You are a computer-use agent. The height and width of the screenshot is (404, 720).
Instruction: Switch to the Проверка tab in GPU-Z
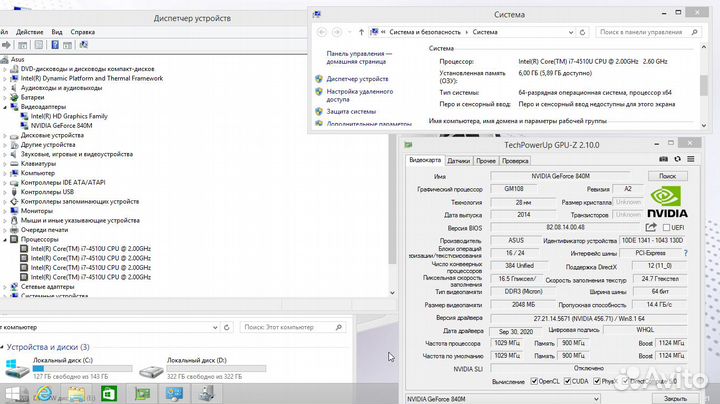[515, 161]
